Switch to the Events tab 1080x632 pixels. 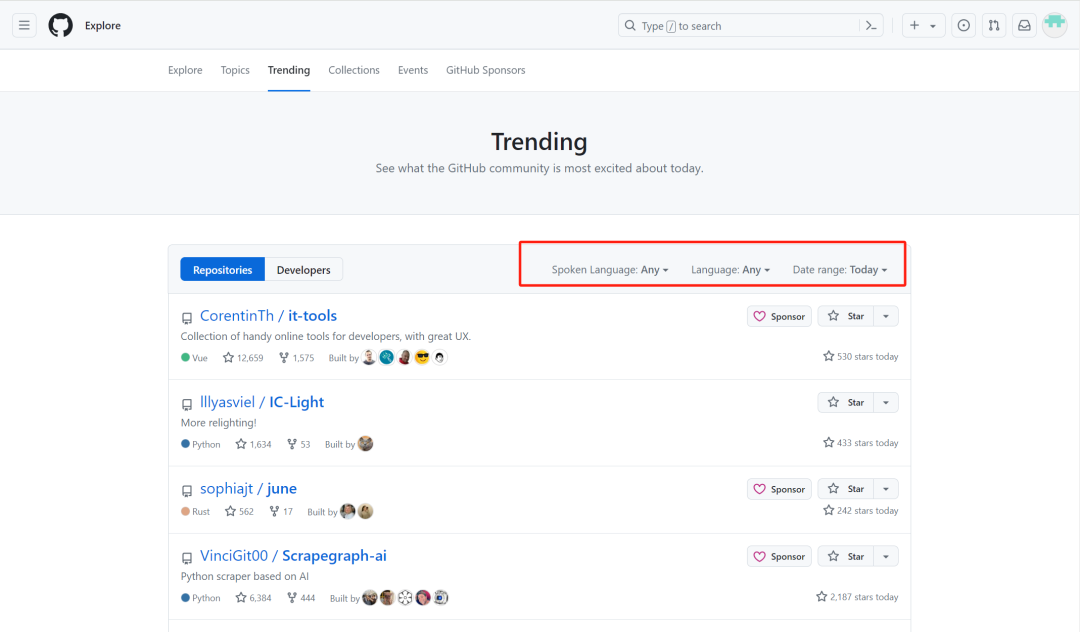[x=413, y=70]
